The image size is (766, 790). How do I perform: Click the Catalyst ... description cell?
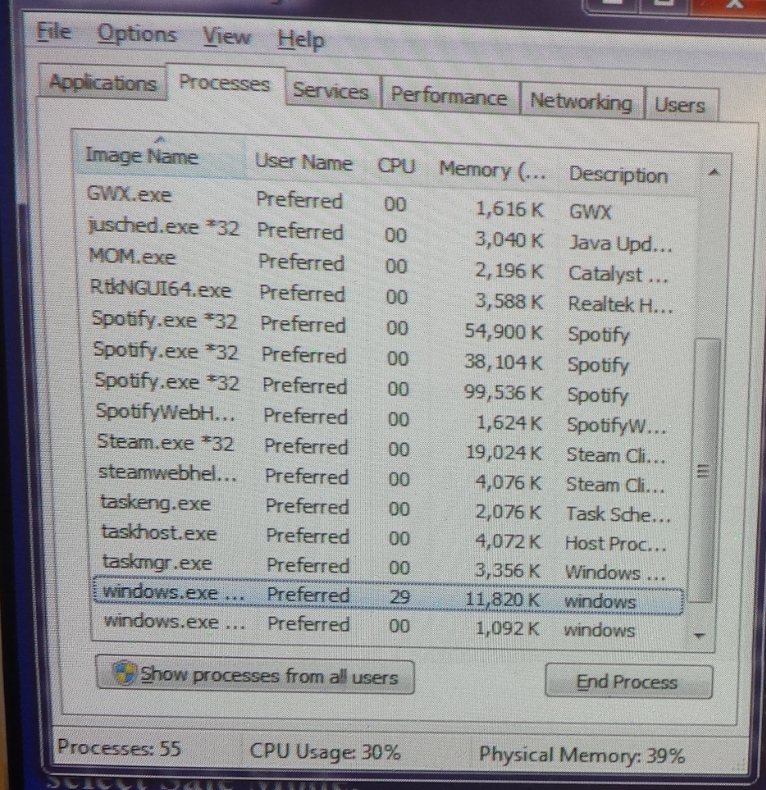click(618, 275)
